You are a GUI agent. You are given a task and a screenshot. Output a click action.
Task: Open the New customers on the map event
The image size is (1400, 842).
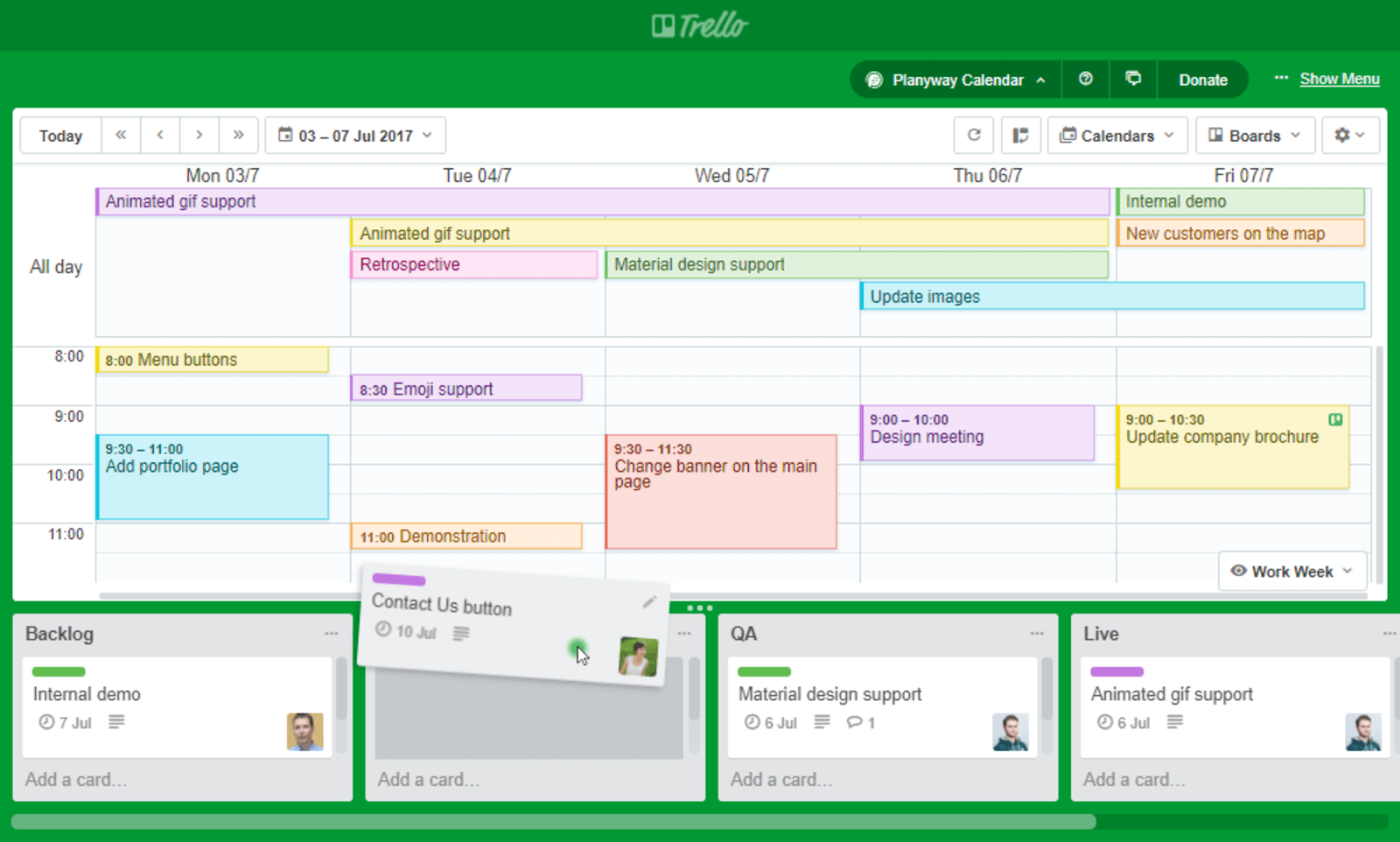click(x=1241, y=233)
